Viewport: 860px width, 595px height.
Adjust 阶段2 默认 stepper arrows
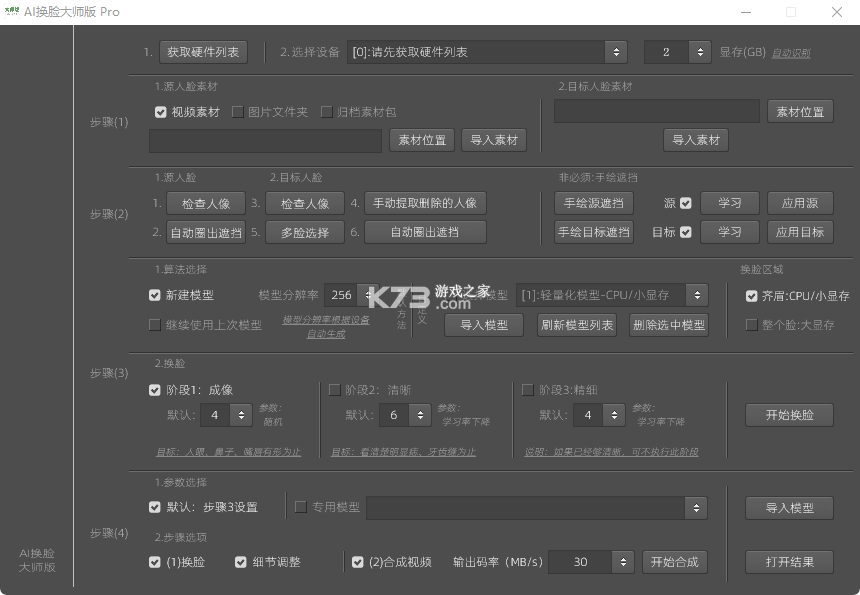point(420,415)
